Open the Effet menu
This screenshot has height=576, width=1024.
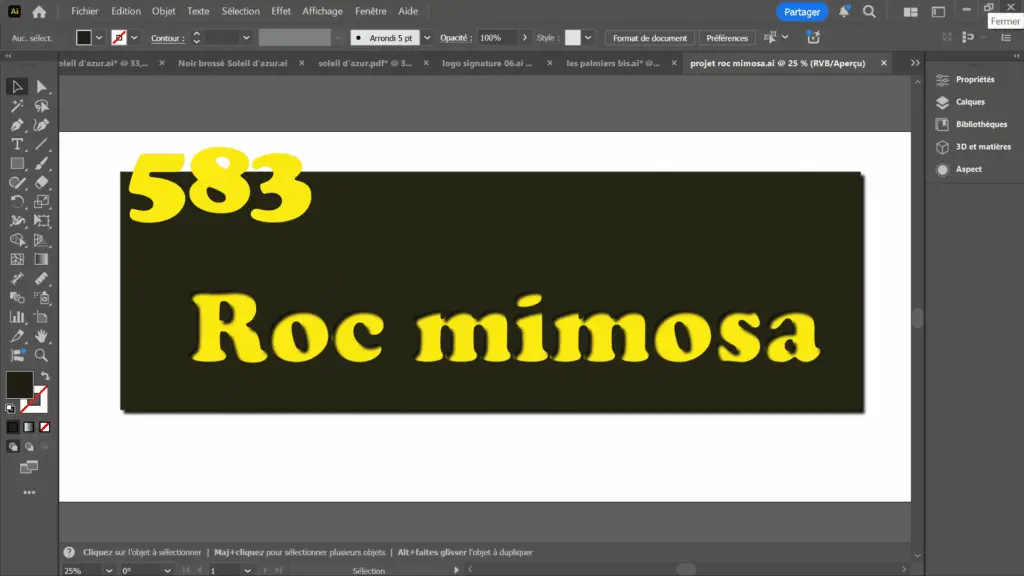281,11
